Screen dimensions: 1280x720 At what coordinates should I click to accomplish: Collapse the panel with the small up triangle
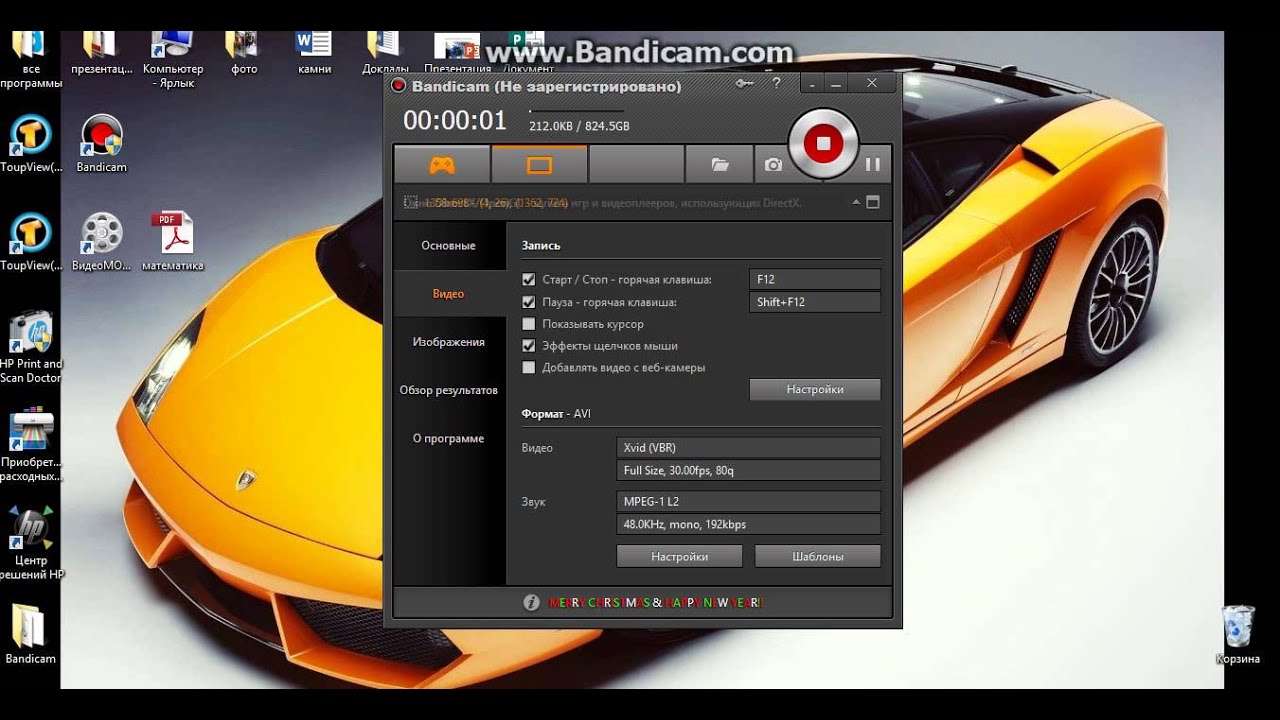(x=856, y=202)
